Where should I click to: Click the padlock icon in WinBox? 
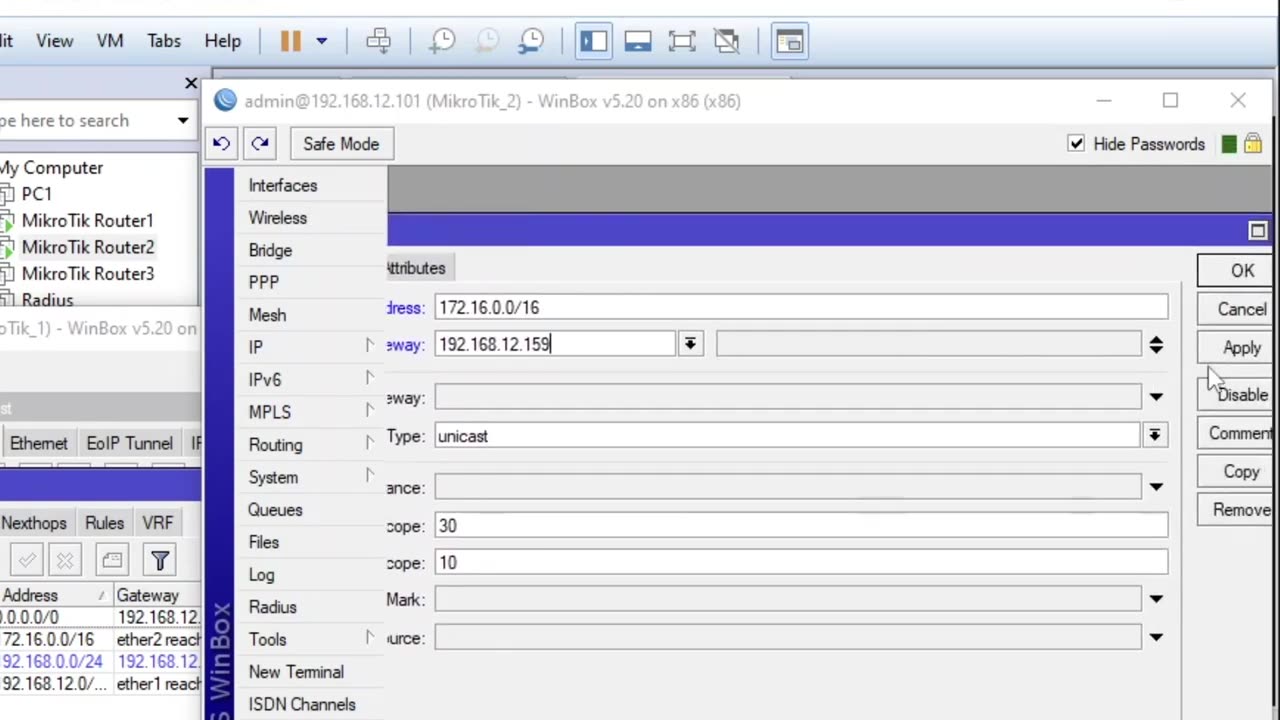[x=1253, y=144]
